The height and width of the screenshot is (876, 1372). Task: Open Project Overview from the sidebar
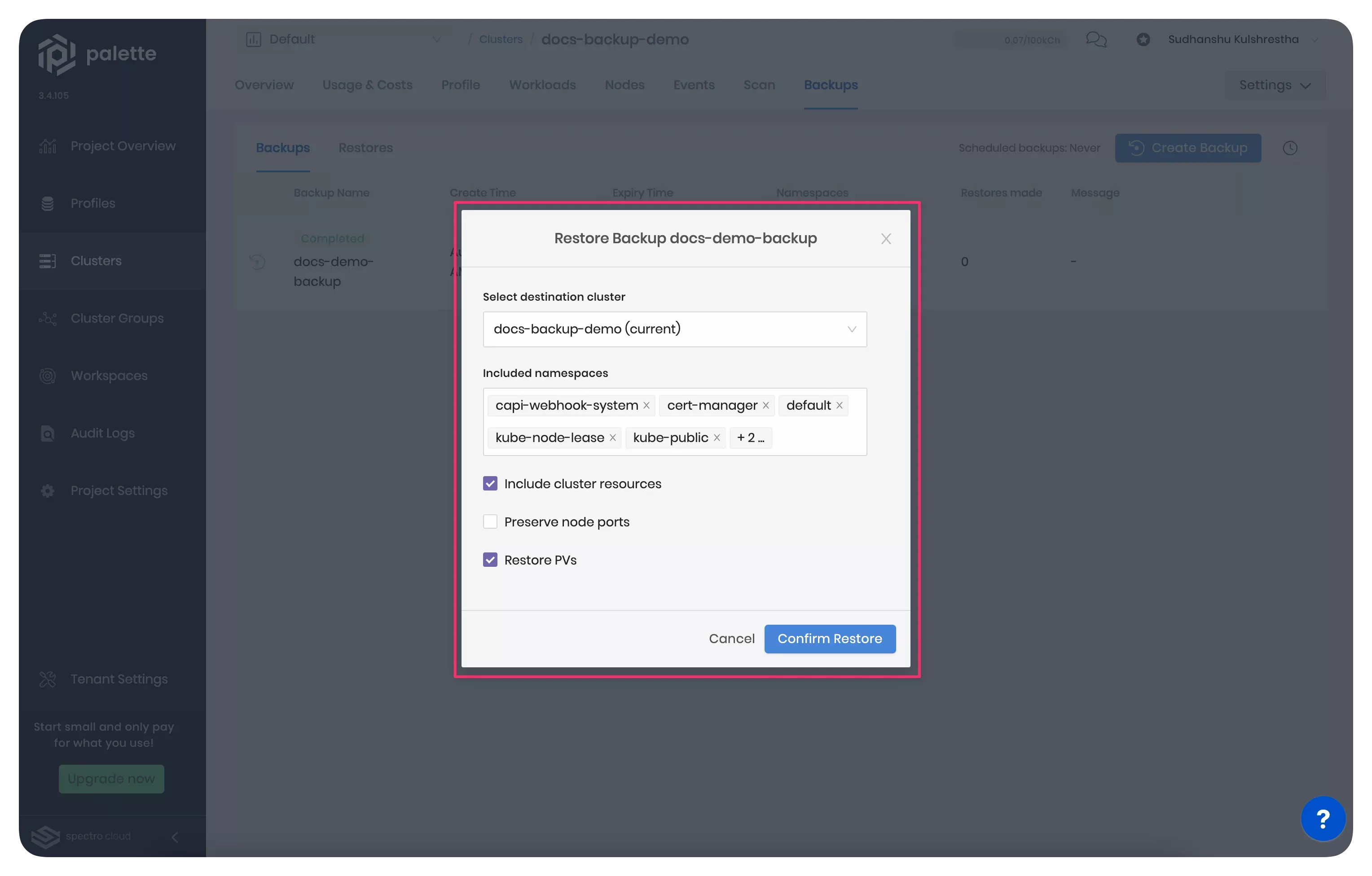[x=111, y=146]
